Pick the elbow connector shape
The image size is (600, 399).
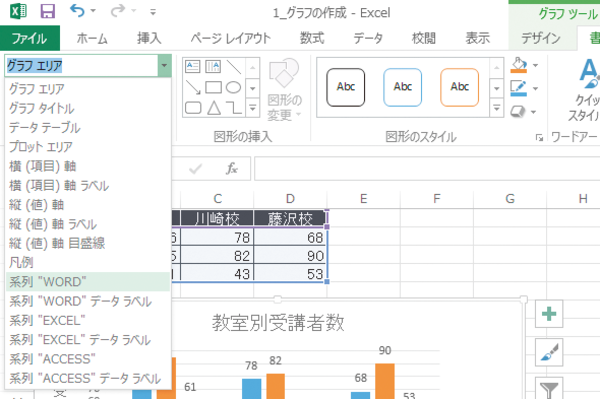tap(234, 108)
